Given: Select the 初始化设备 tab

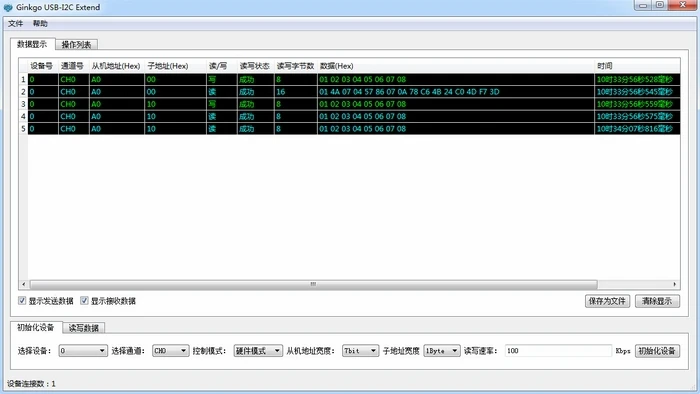Looking at the screenshot, I should click(x=36, y=327).
